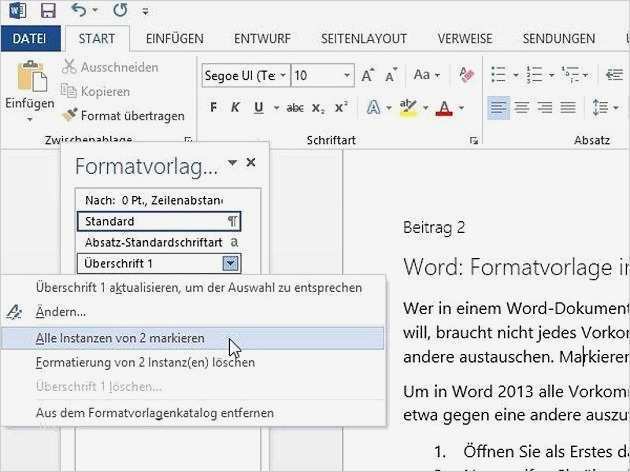The height and width of the screenshot is (472, 630).
Task: Click the Save icon in quick access toolbar
Action: click(x=48, y=10)
